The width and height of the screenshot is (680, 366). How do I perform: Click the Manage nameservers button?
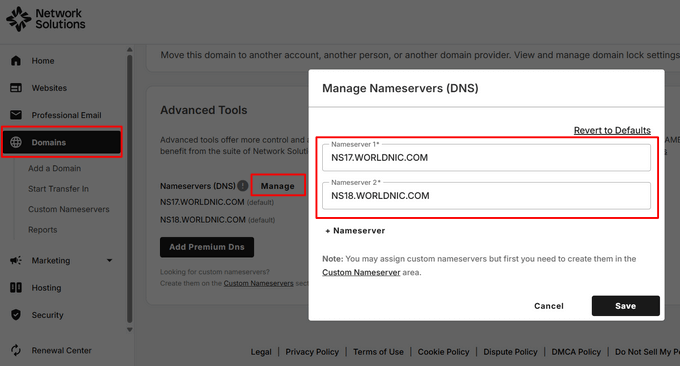click(278, 186)
